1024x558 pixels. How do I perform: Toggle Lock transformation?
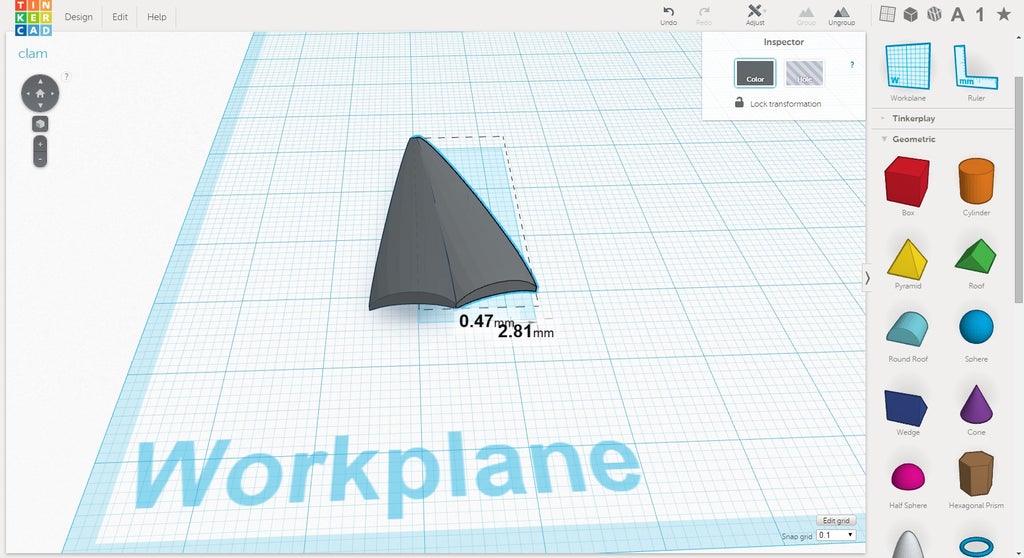[778, 103]
